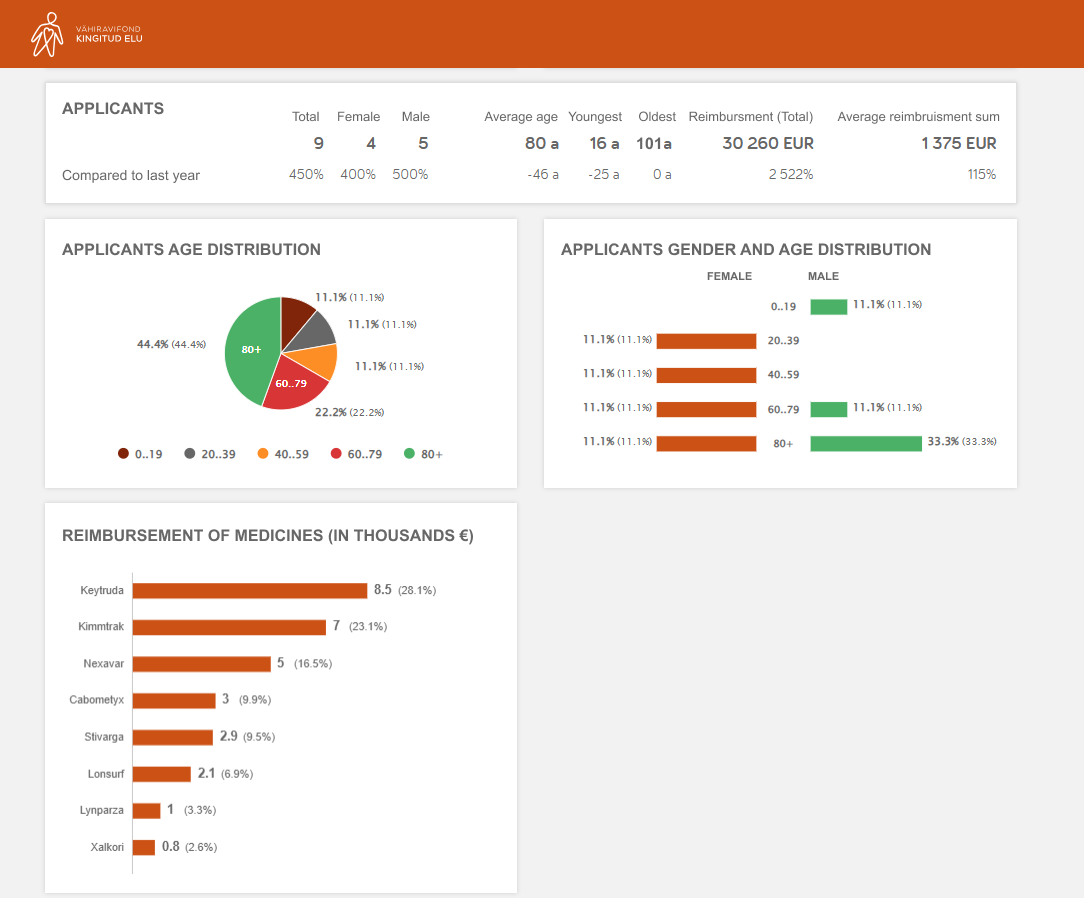Select the 0..19 legend dot
The height and width of the screenshot is (898, 1084).
click(123, 453)
